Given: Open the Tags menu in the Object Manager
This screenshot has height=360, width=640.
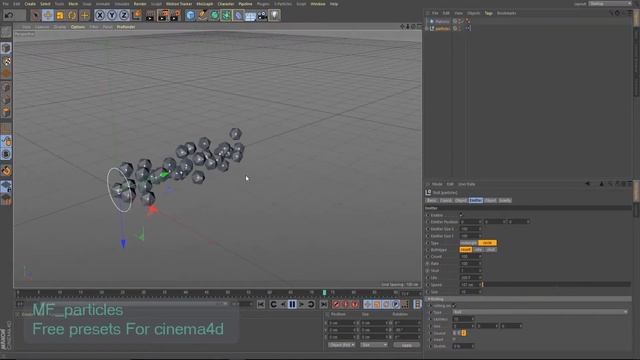Looking at the screenshot, I should coord(489,13).
